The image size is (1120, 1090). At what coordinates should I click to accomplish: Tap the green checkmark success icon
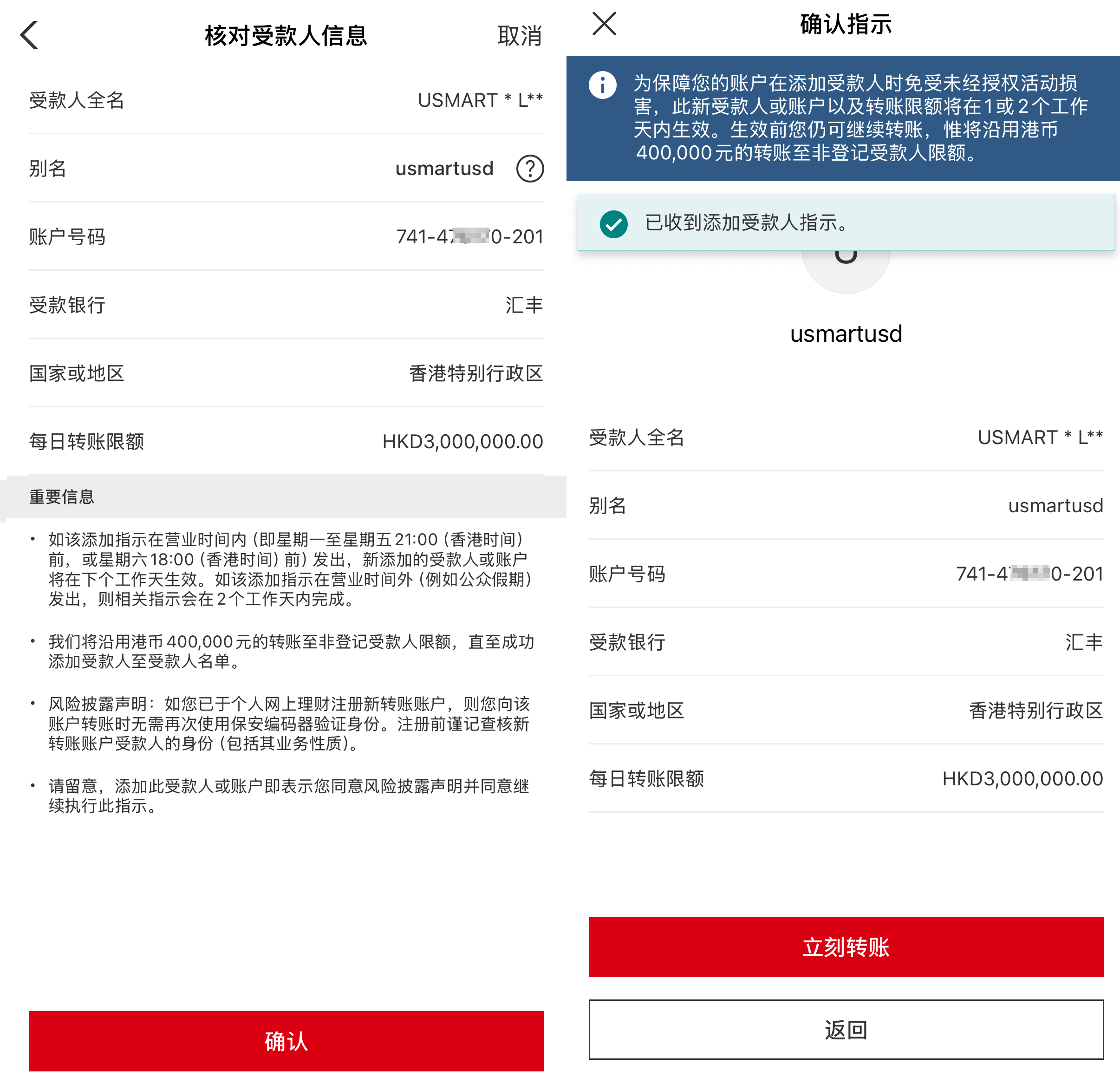pyautogui.click(x=613, y=224)
